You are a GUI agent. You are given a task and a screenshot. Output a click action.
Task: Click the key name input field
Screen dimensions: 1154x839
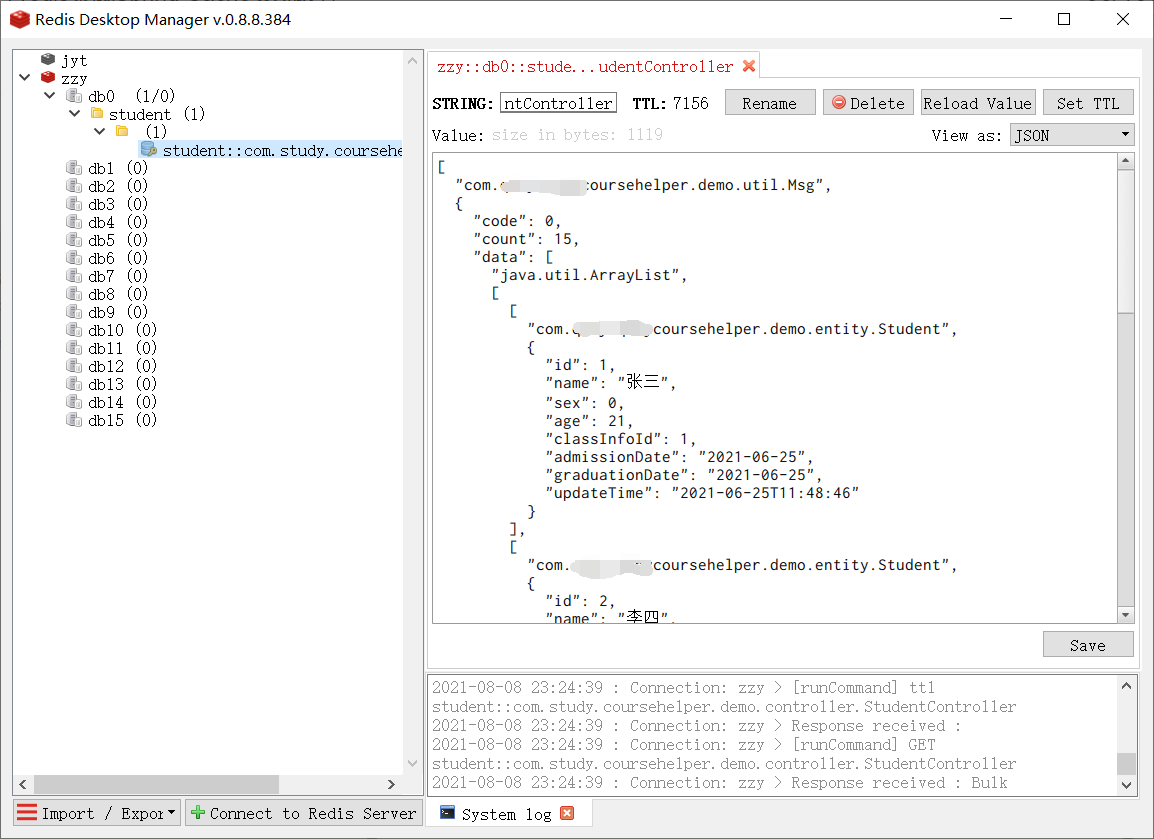coord(559,103)
